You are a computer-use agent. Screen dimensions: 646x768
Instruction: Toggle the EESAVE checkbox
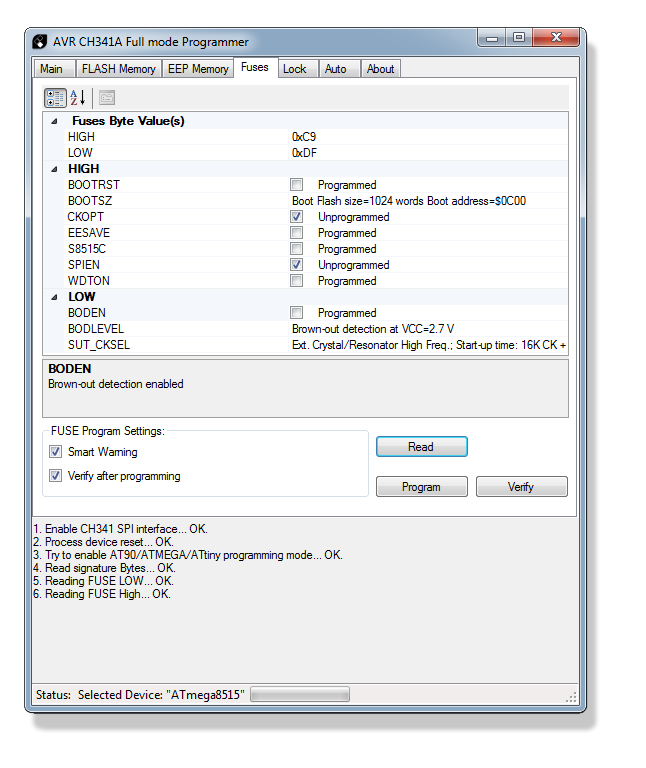[x=296, y=233]
